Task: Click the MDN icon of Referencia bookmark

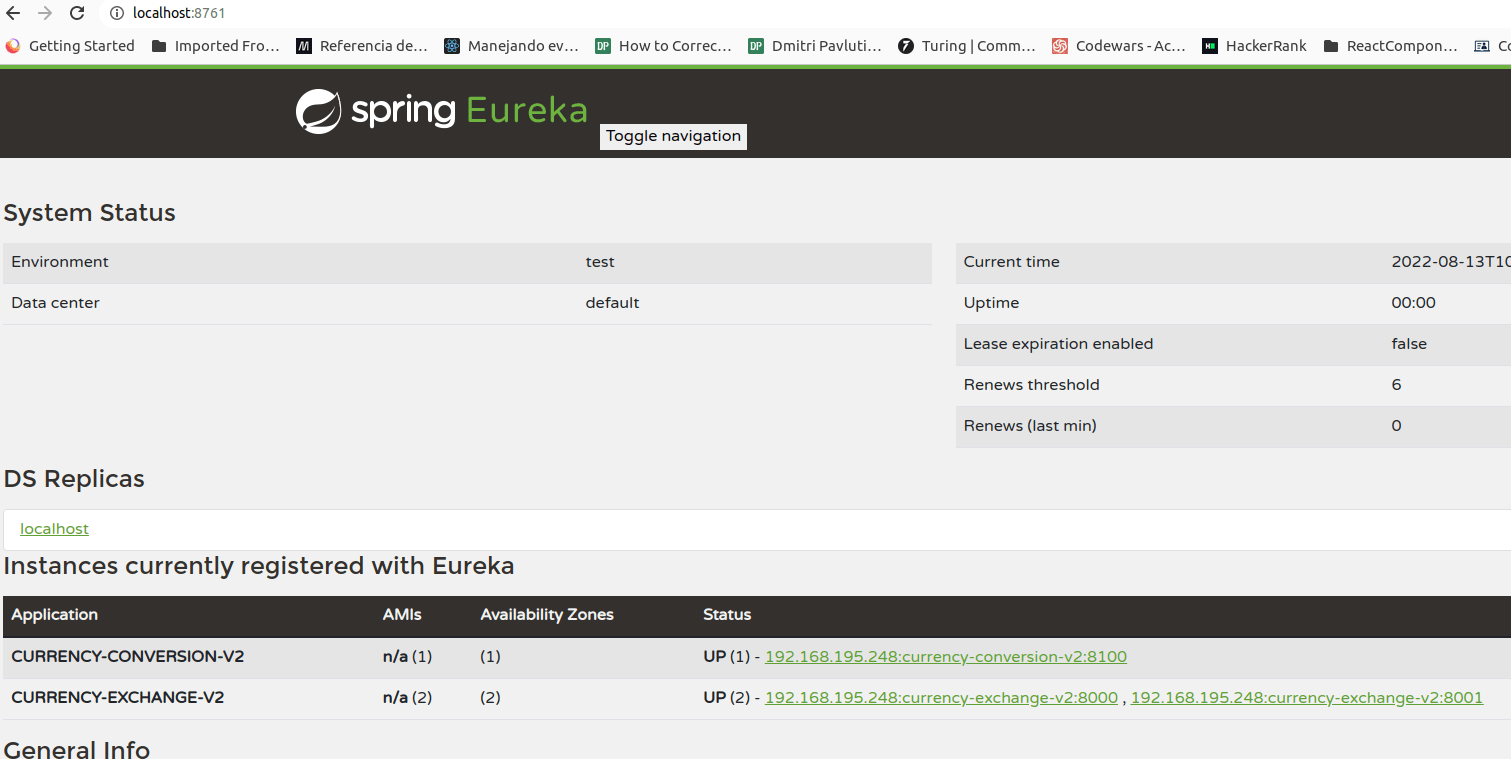Action: tap(304, 46)
